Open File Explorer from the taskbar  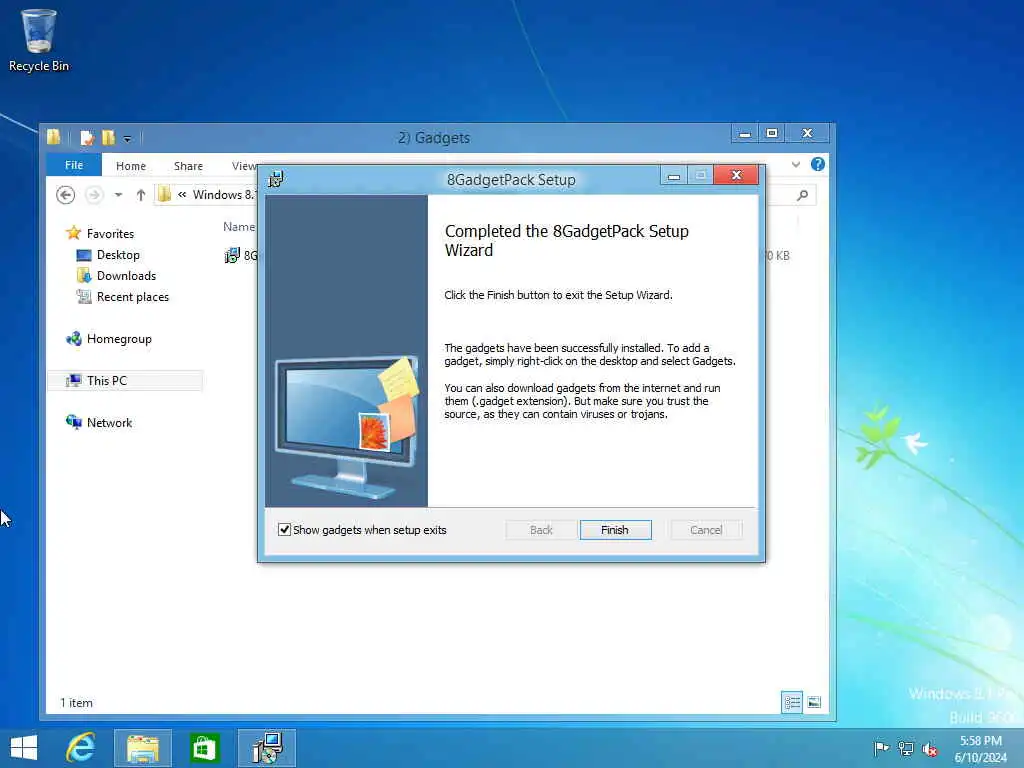(x=143, y=748)
